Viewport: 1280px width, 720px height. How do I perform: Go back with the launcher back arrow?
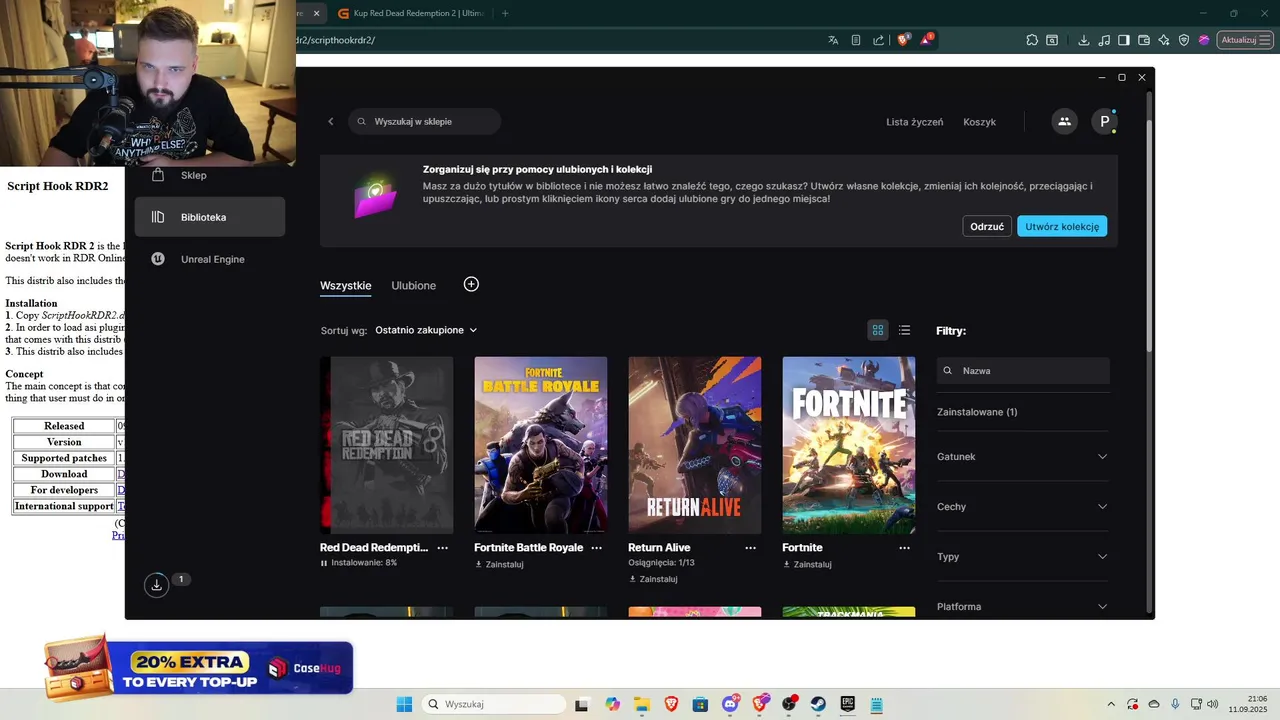click(x=331, y=122)
